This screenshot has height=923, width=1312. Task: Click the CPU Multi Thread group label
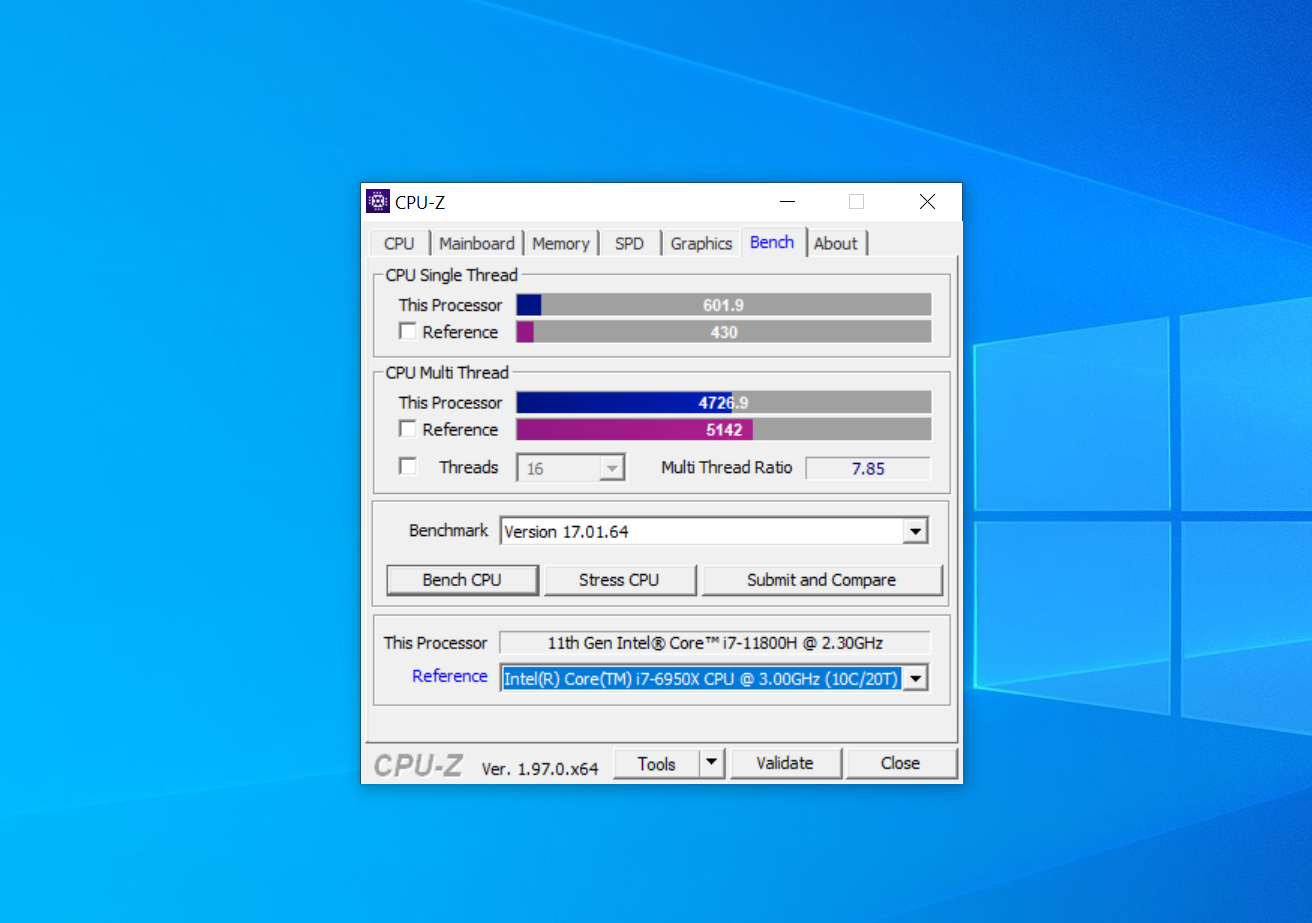tap(447, 372)
